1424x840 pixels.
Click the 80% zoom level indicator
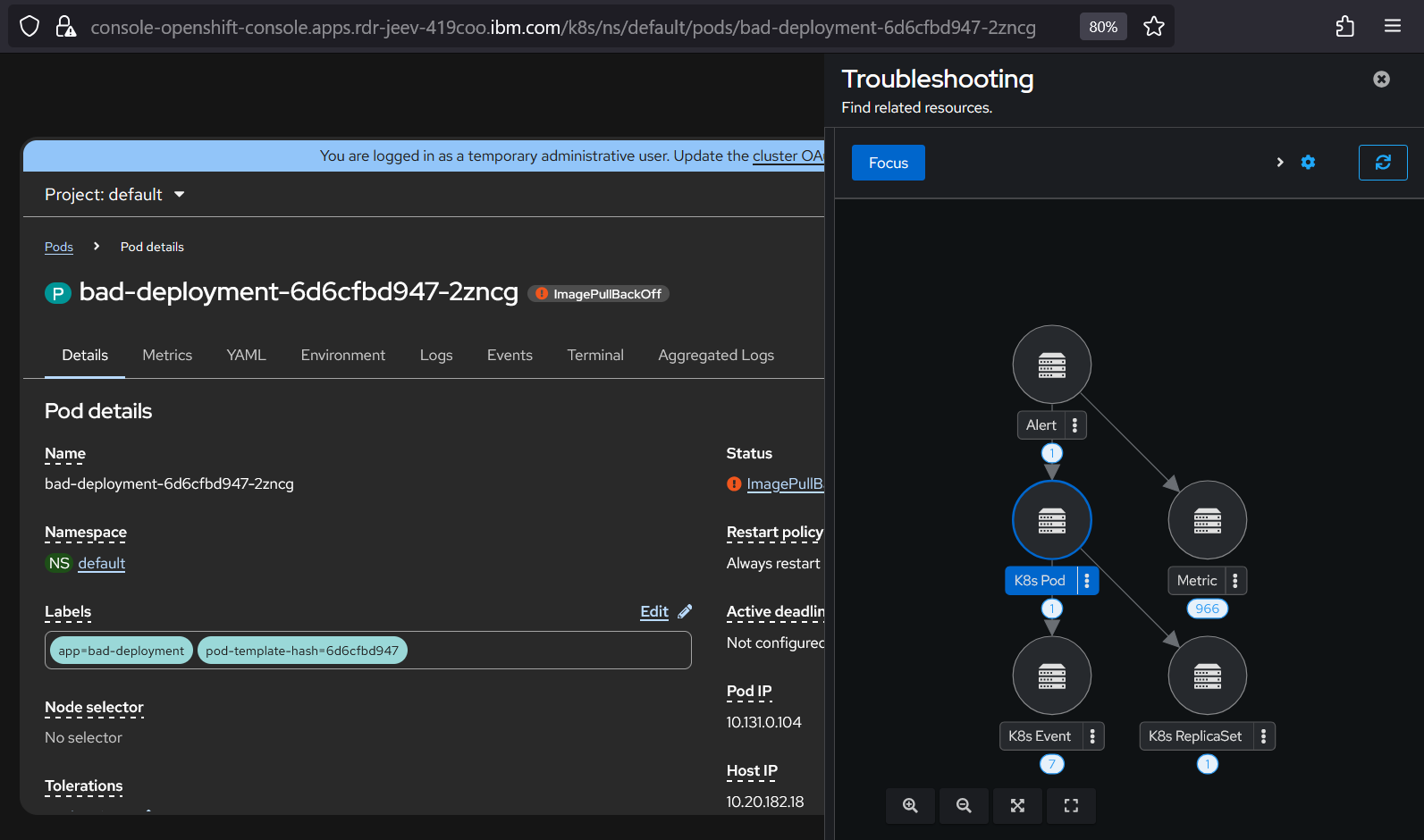[1103, 27]
